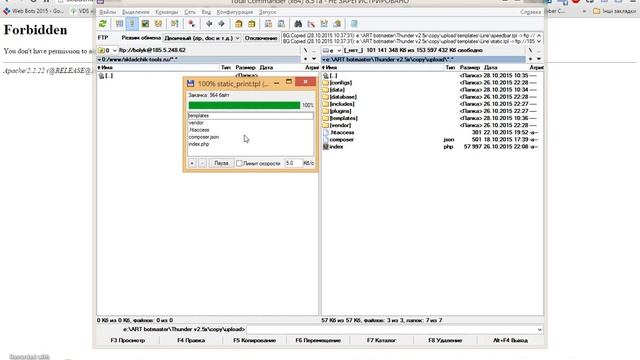Click the thumbnails view toolbar icon
The width and height of the screenshot is (640, 360).
[145, 24]
